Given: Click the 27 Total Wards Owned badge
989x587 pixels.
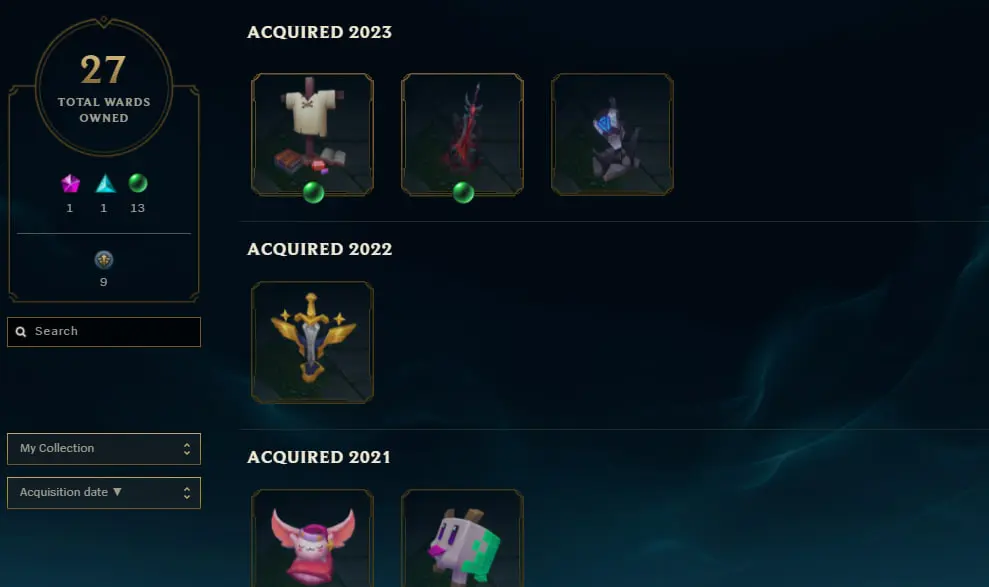Looking at the screenshot, I should (x=104, y=87).
